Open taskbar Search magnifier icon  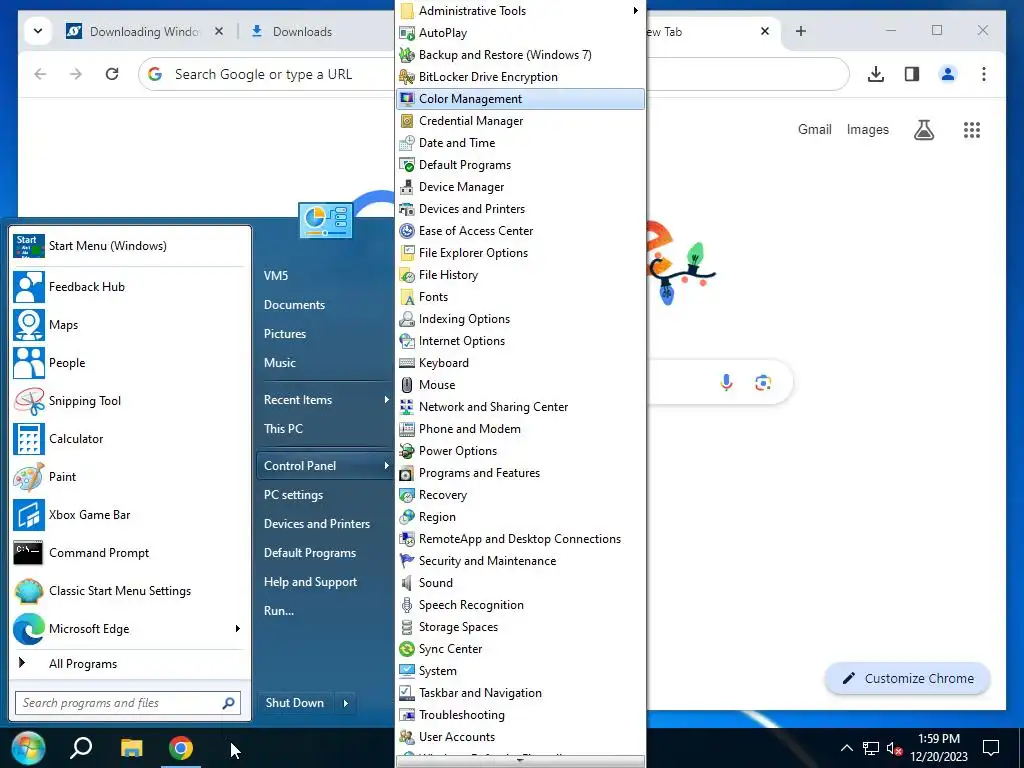coord(81,748)
